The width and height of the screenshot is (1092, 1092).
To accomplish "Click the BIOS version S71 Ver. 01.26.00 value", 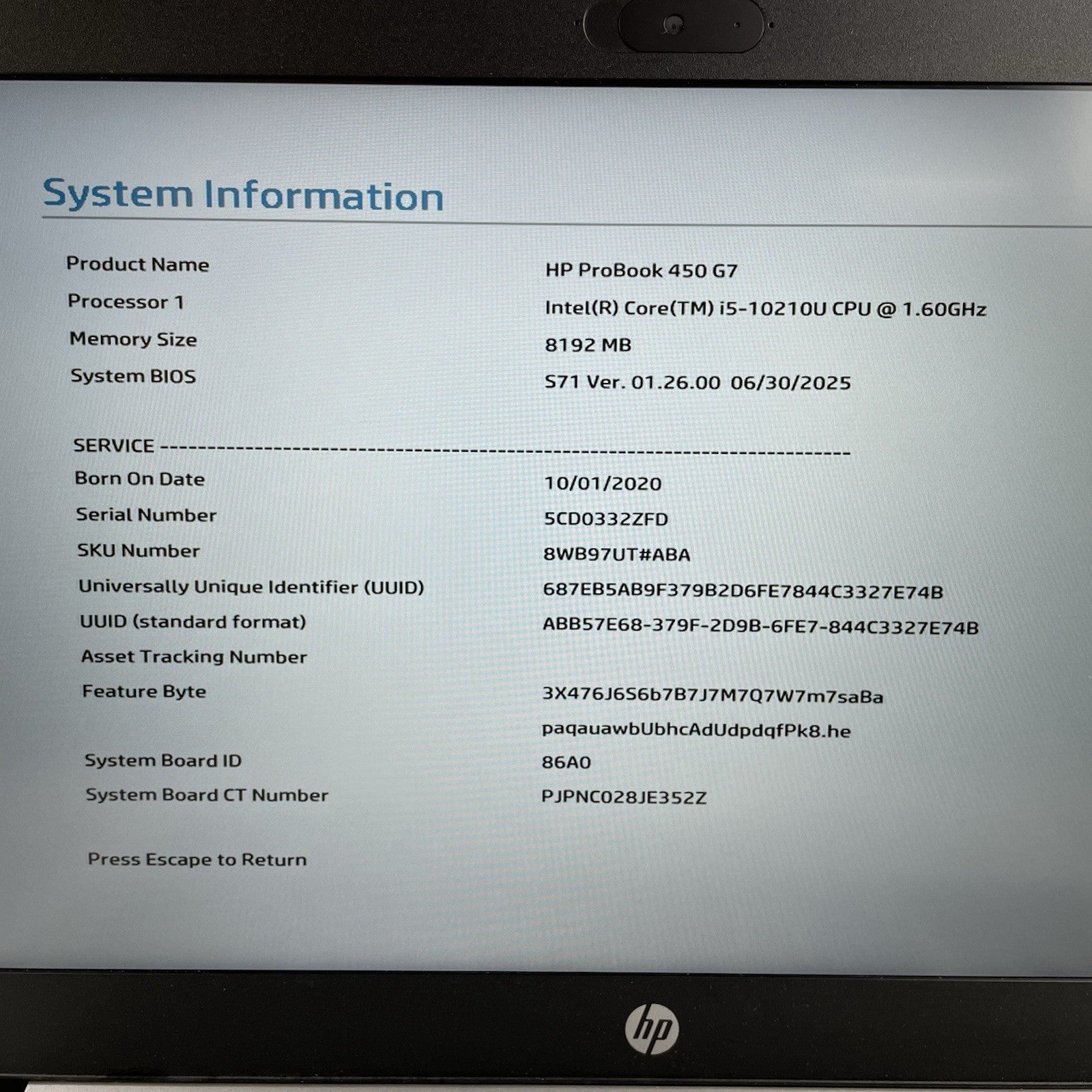I will tap(698, 382).
